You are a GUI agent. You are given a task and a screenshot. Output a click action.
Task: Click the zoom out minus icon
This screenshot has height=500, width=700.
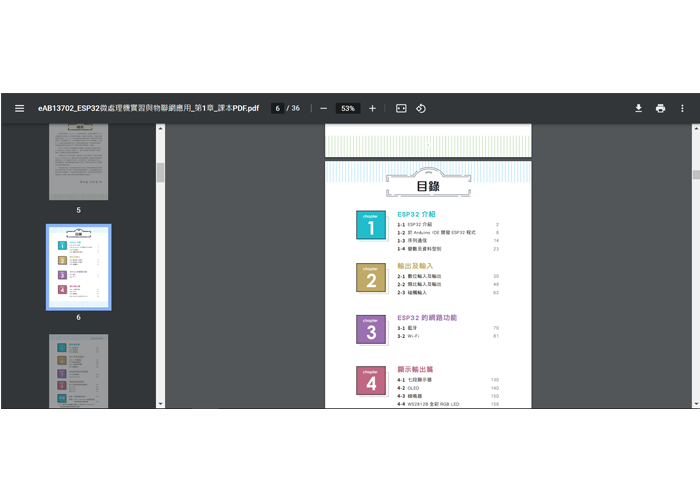point(323,108)
